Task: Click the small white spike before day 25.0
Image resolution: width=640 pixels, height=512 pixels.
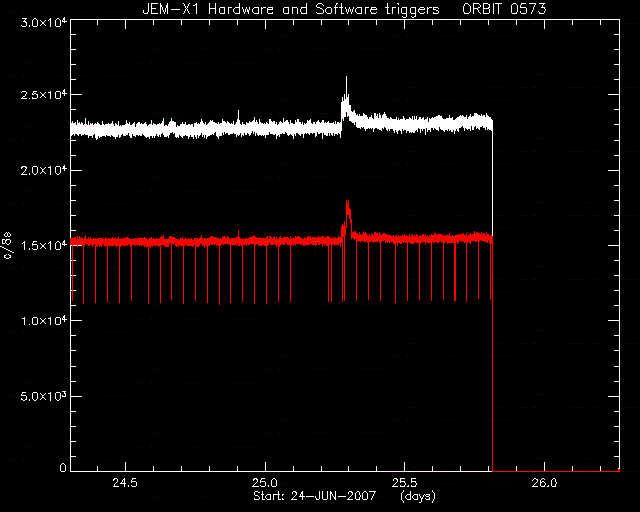Action: point(238,112)
